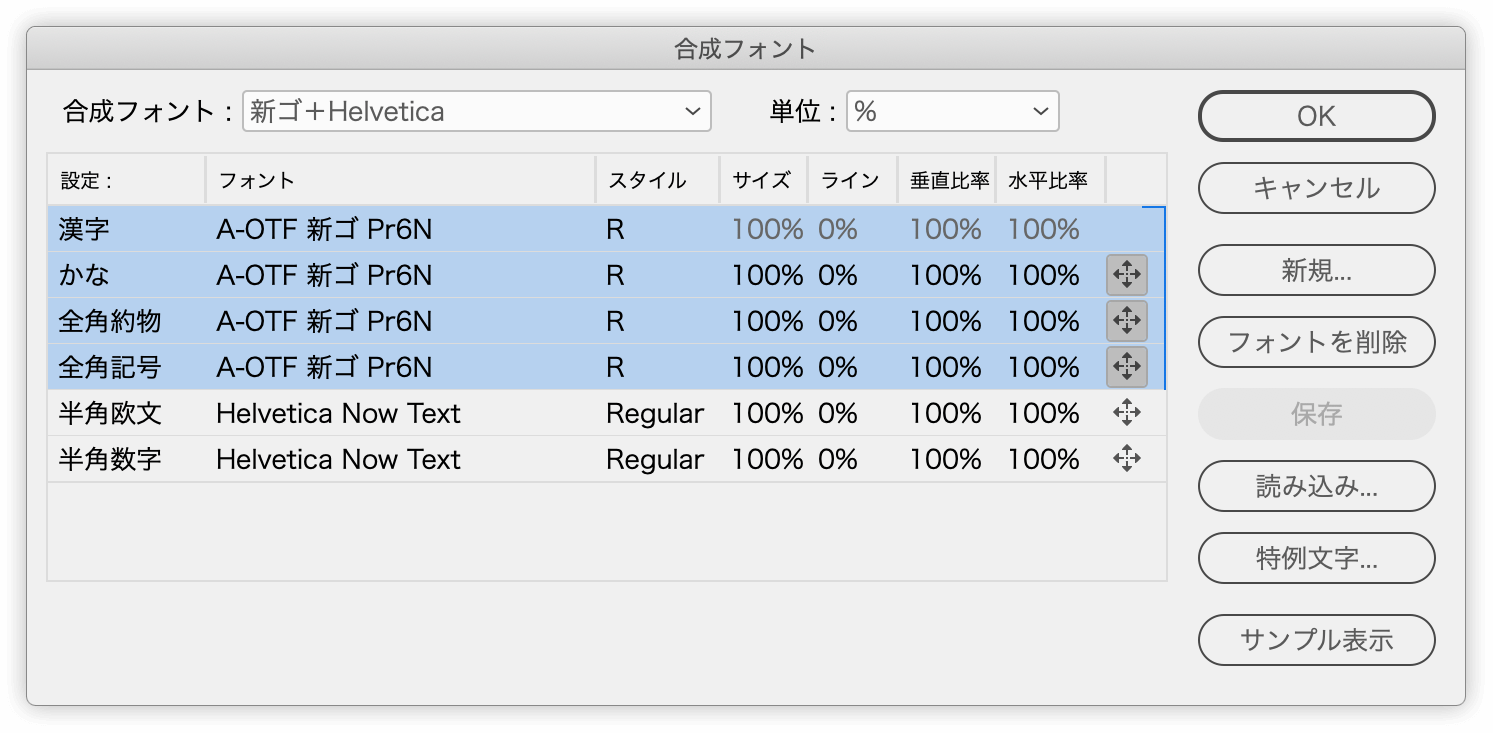Image resolution: width=1493 pixels, height=733 pixels.
Task: Select the 半角欧文 row label
Action: 110,413
